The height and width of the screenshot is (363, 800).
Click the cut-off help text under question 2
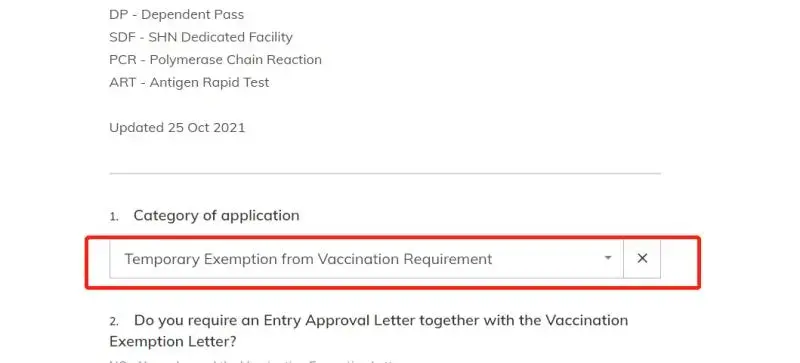pyautogui.click(x=255, y=361)
